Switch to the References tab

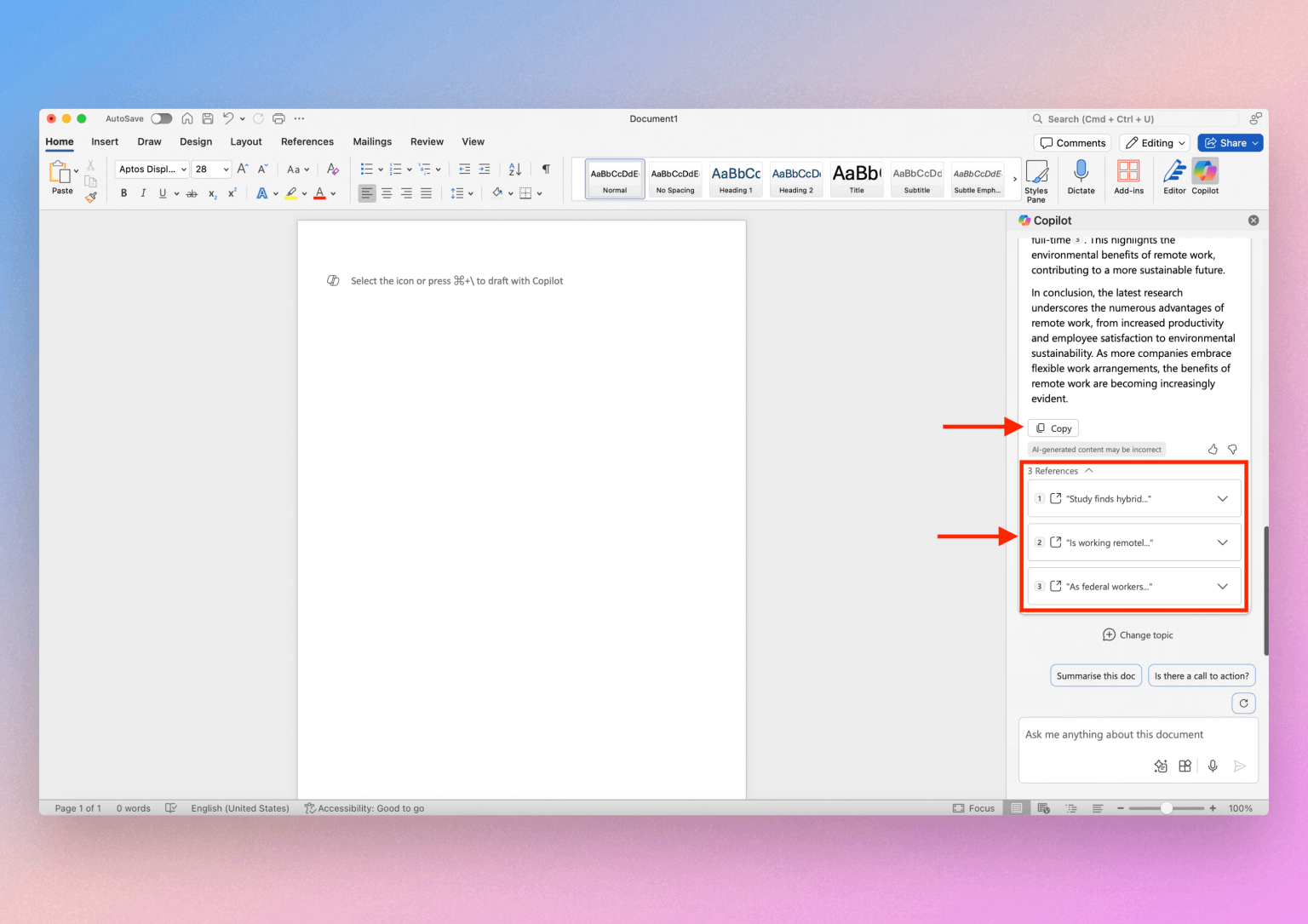307,141
